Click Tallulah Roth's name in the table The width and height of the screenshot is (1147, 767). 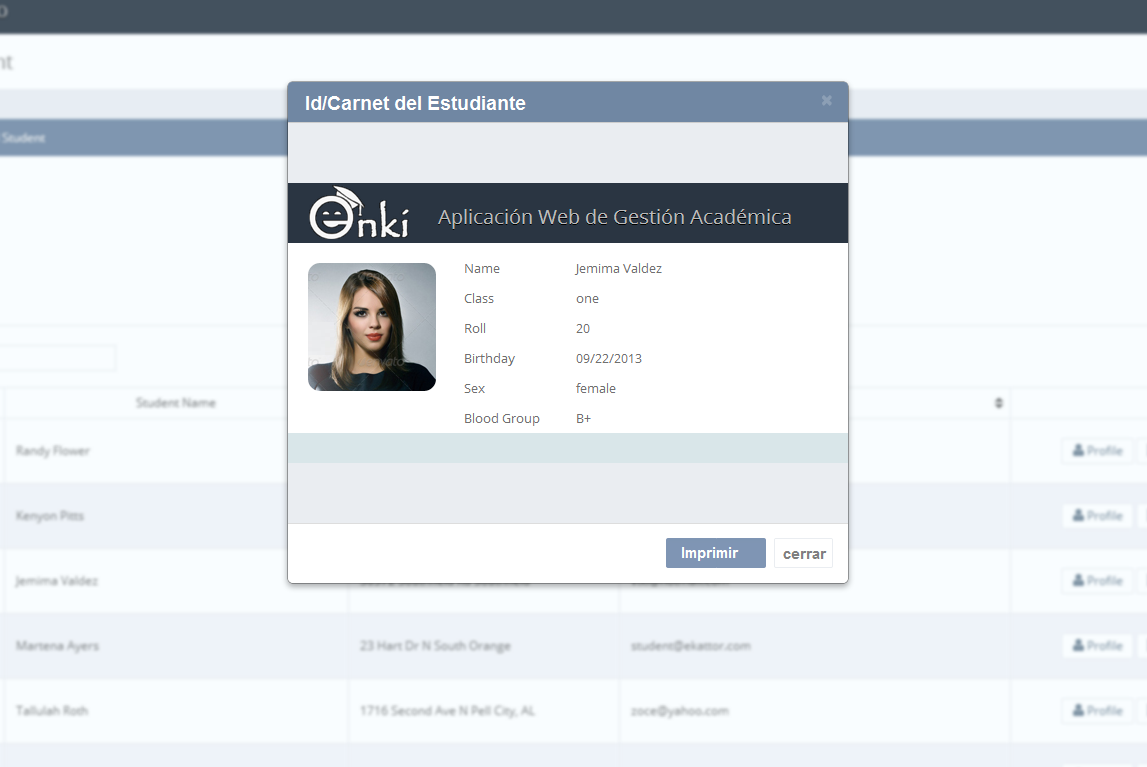pyautogui.click(x=52, y=711)
